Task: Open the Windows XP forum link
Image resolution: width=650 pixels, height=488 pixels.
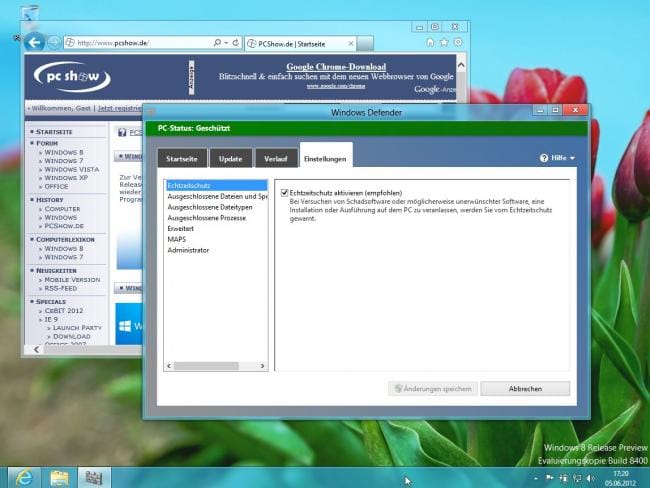Action: tap(66, 177)
